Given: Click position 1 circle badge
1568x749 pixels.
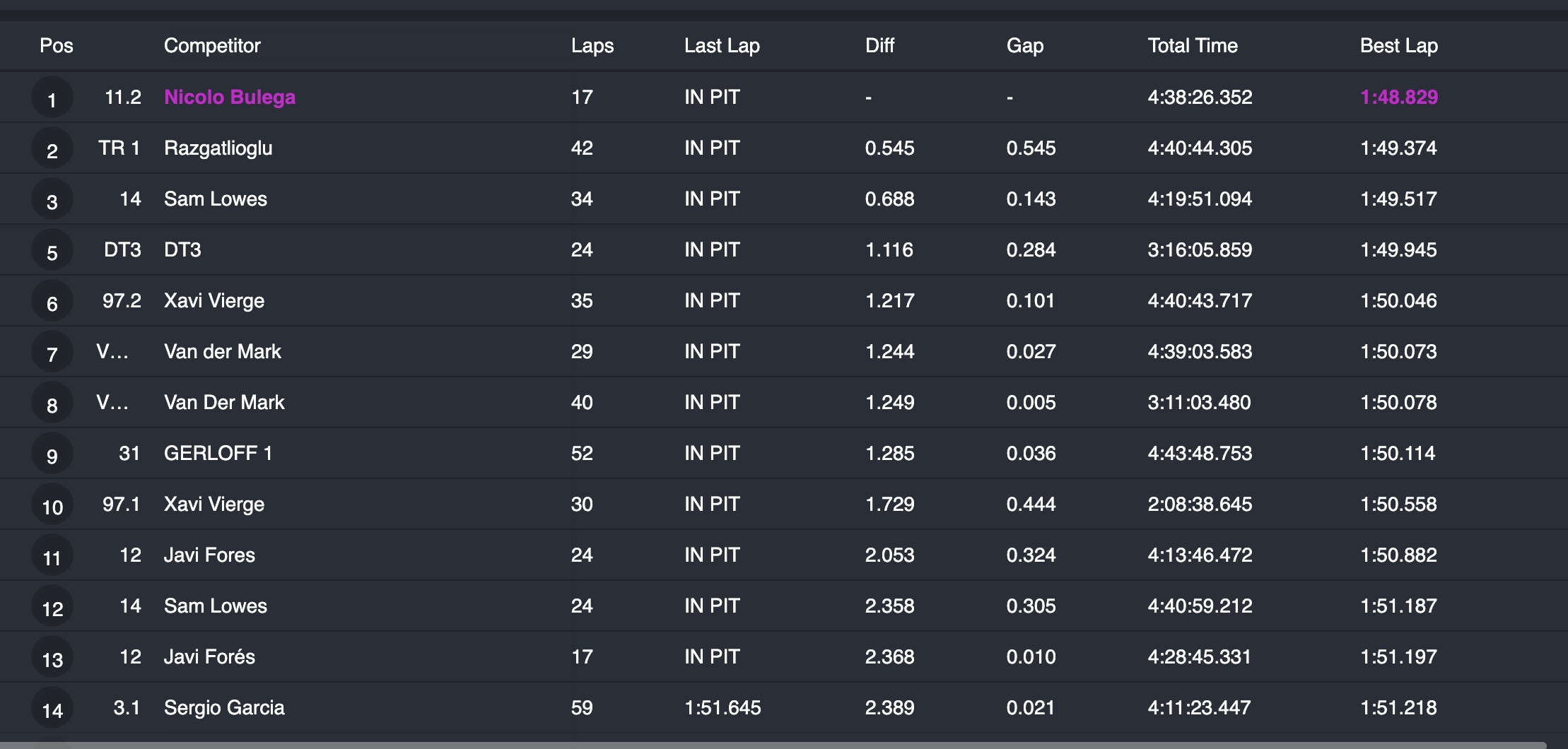Looking at the screenshot, I should [x=52, y=98].
